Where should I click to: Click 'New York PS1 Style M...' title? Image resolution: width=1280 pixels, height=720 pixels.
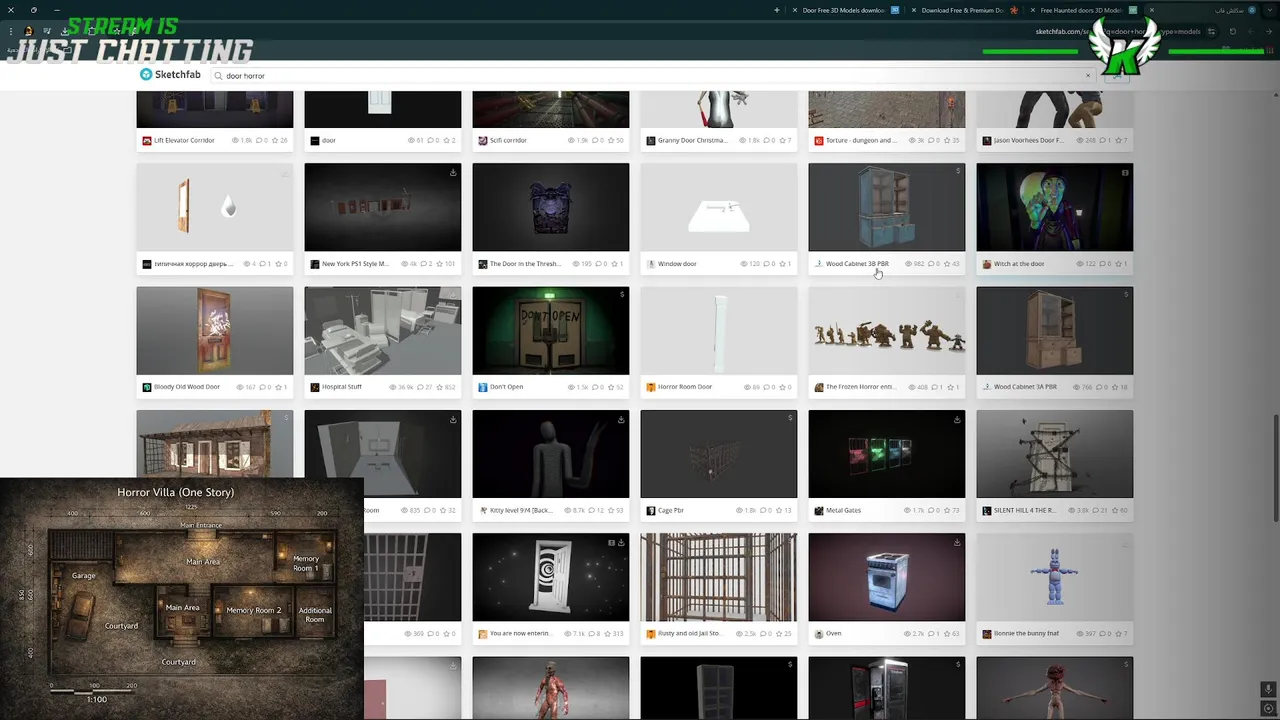(x=355, y=264)
